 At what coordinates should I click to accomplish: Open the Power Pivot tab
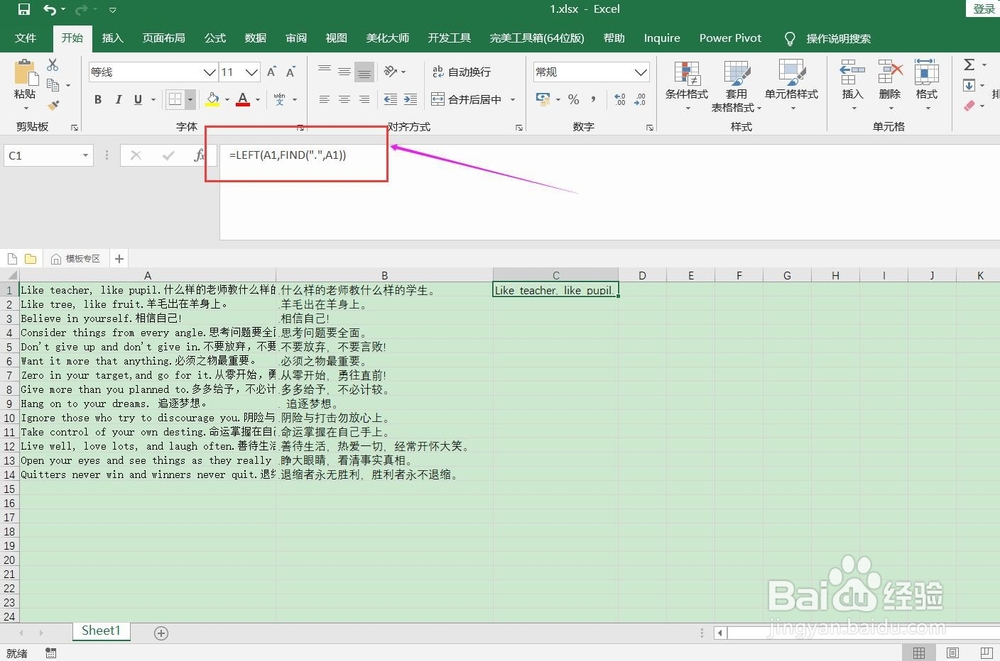point(730,38)
